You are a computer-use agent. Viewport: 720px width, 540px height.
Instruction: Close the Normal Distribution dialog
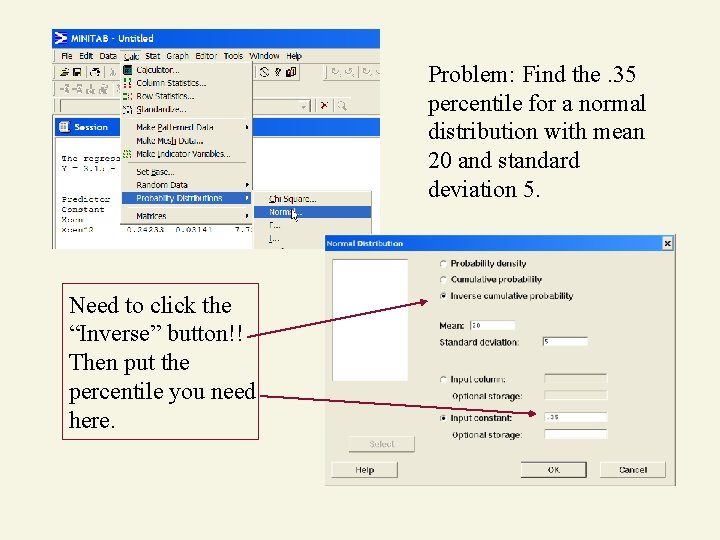point(668,243)
